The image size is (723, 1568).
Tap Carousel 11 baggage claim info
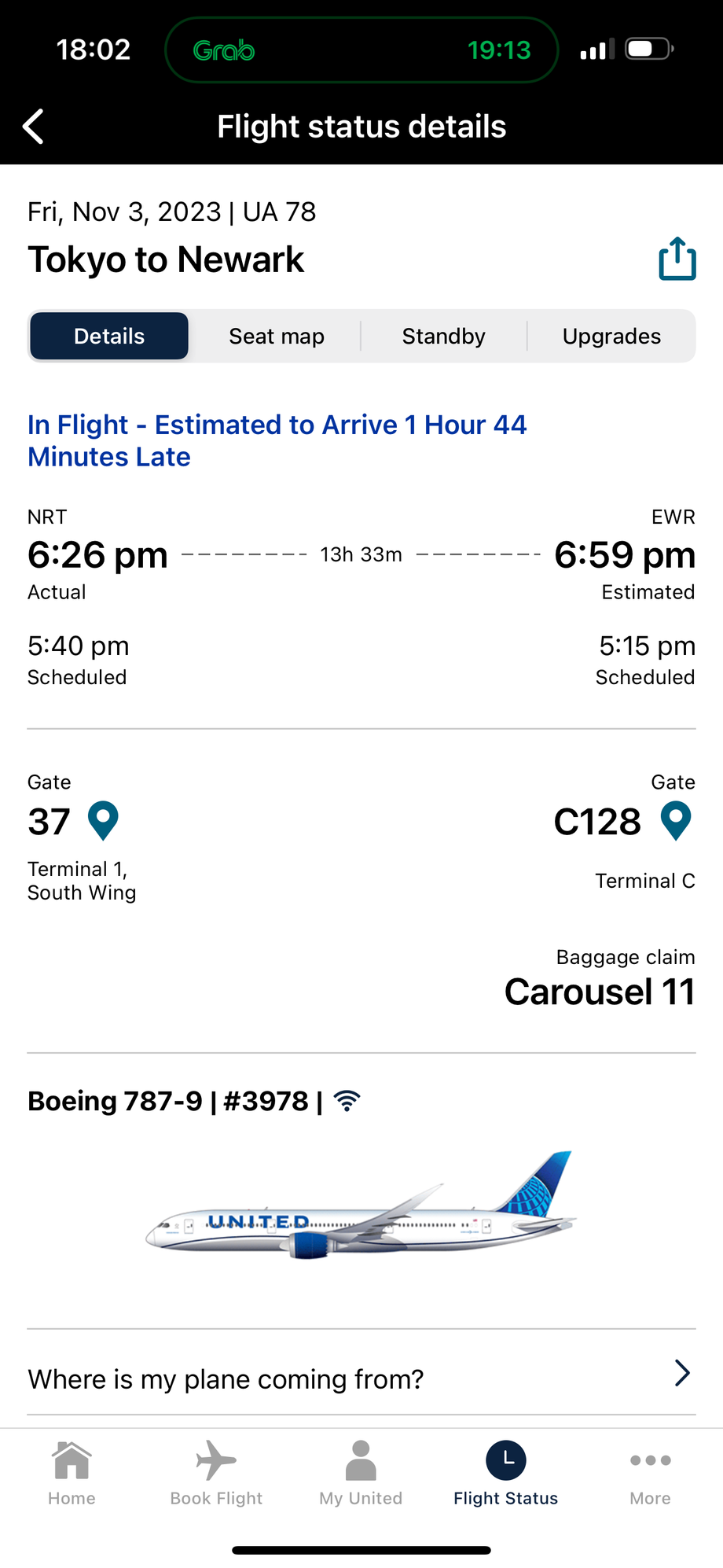click(x=600, y=991)
